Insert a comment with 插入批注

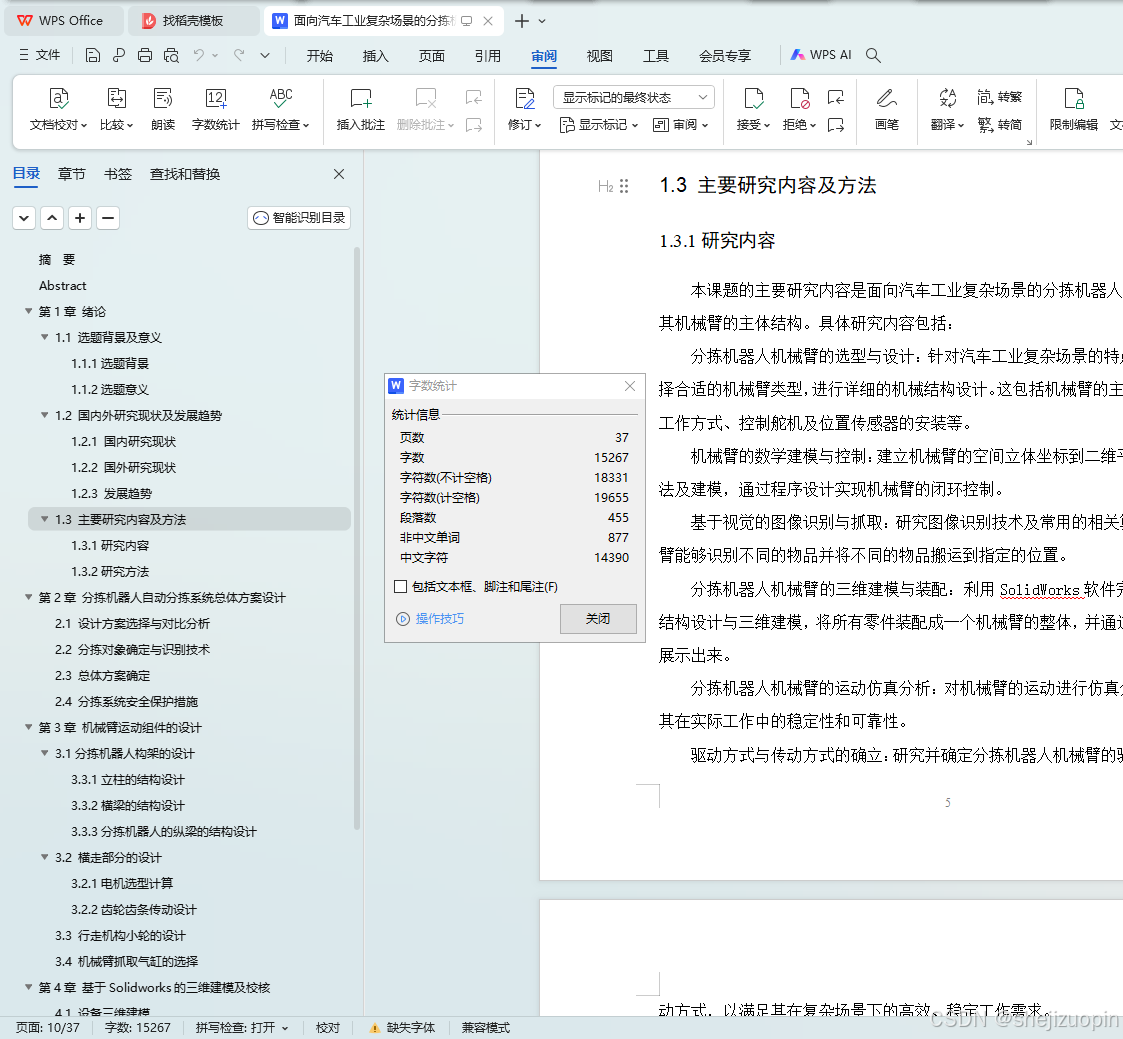(360, 110)
